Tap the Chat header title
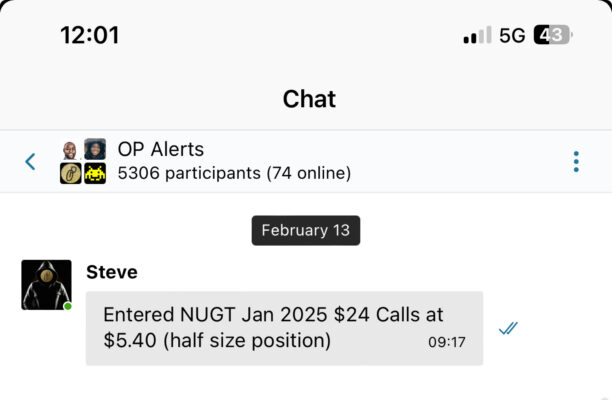The image size is (612, 400). pyautogui.click(x=309, y=99)
